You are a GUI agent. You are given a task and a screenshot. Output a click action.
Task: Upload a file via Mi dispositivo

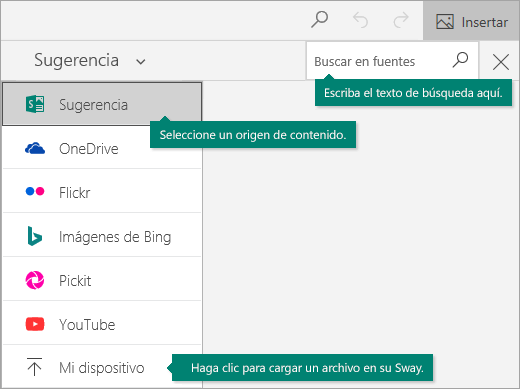102,367
